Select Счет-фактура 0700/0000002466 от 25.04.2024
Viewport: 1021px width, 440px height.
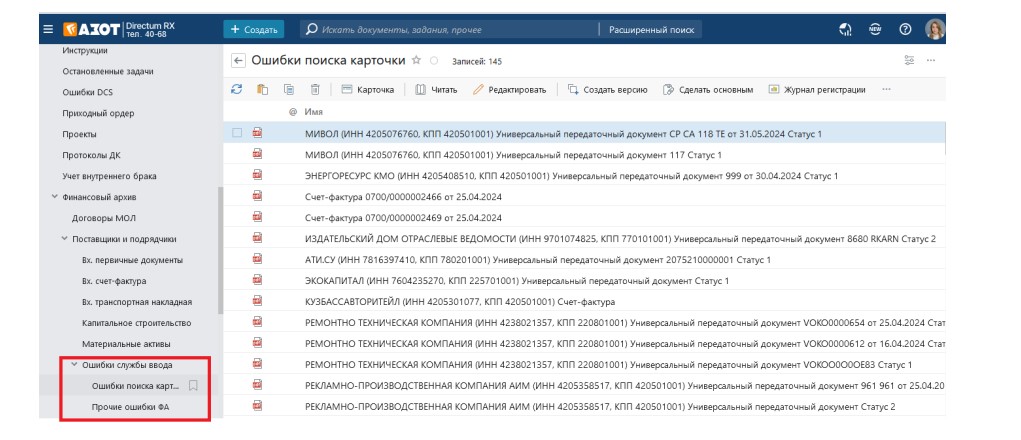584,197
